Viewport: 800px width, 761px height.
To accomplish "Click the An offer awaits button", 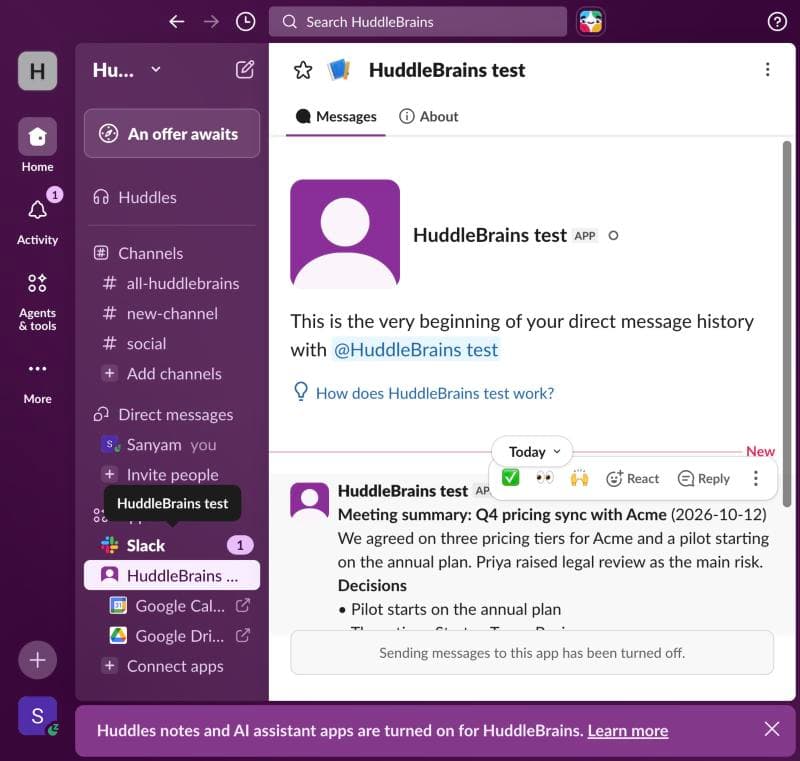I will click(x=172, y=134).
